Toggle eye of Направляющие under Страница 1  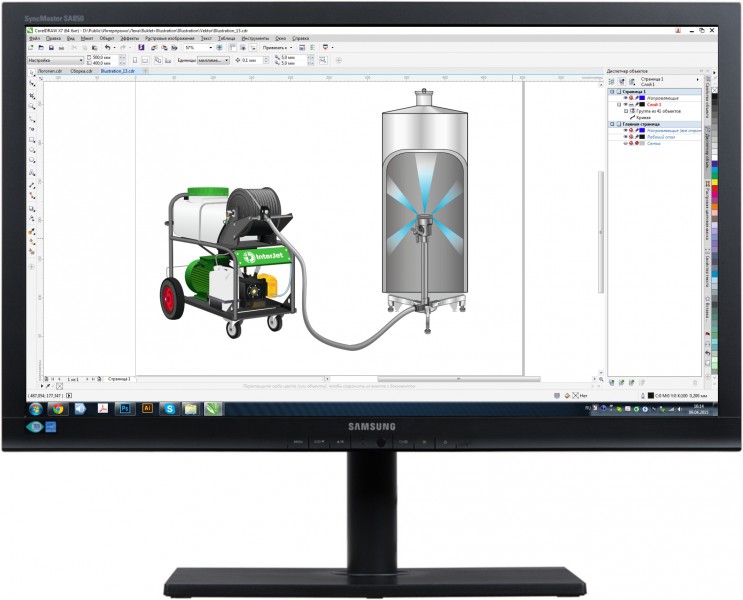(625, 98)
